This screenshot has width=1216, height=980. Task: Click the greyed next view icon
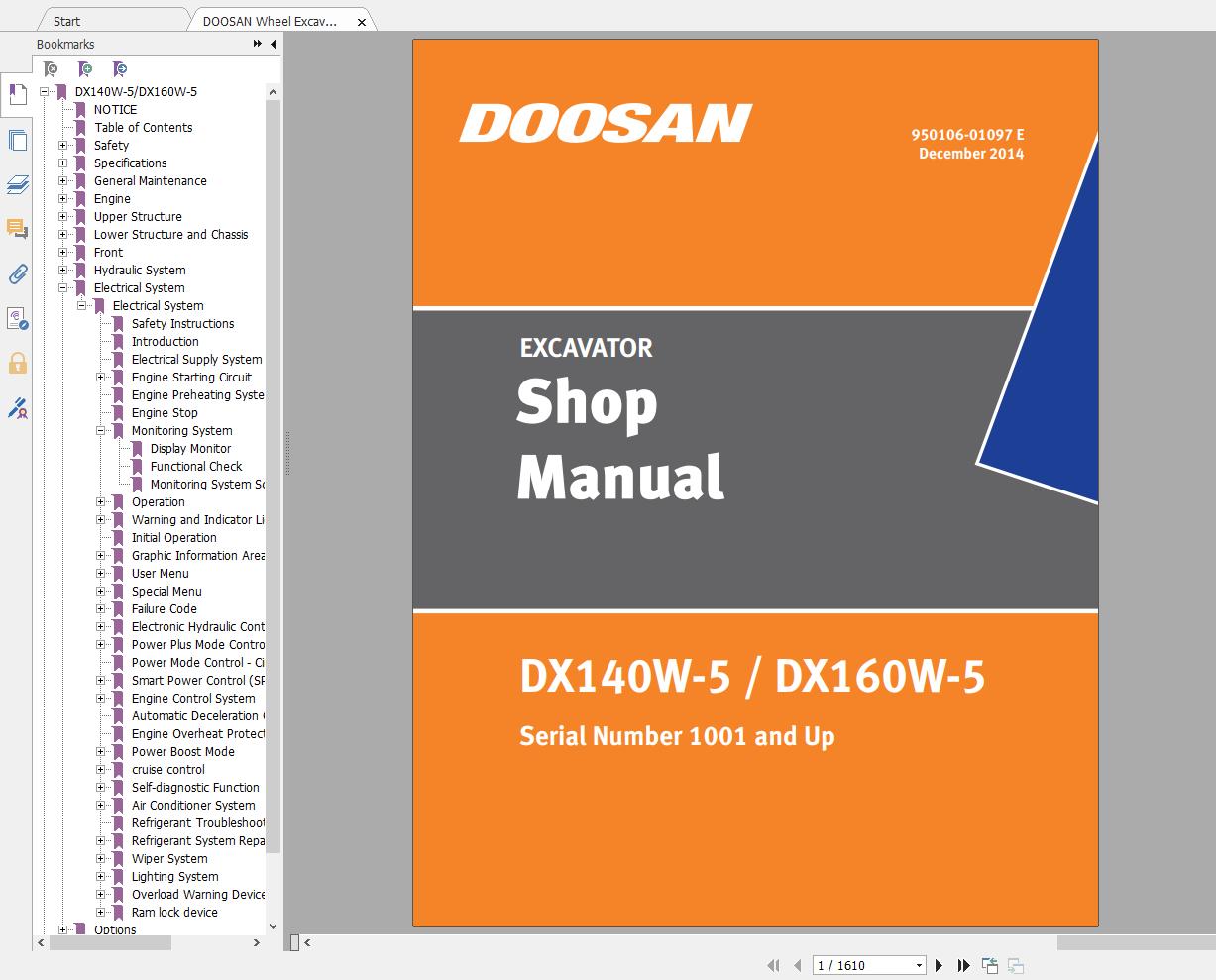(x=1015, y=965)
